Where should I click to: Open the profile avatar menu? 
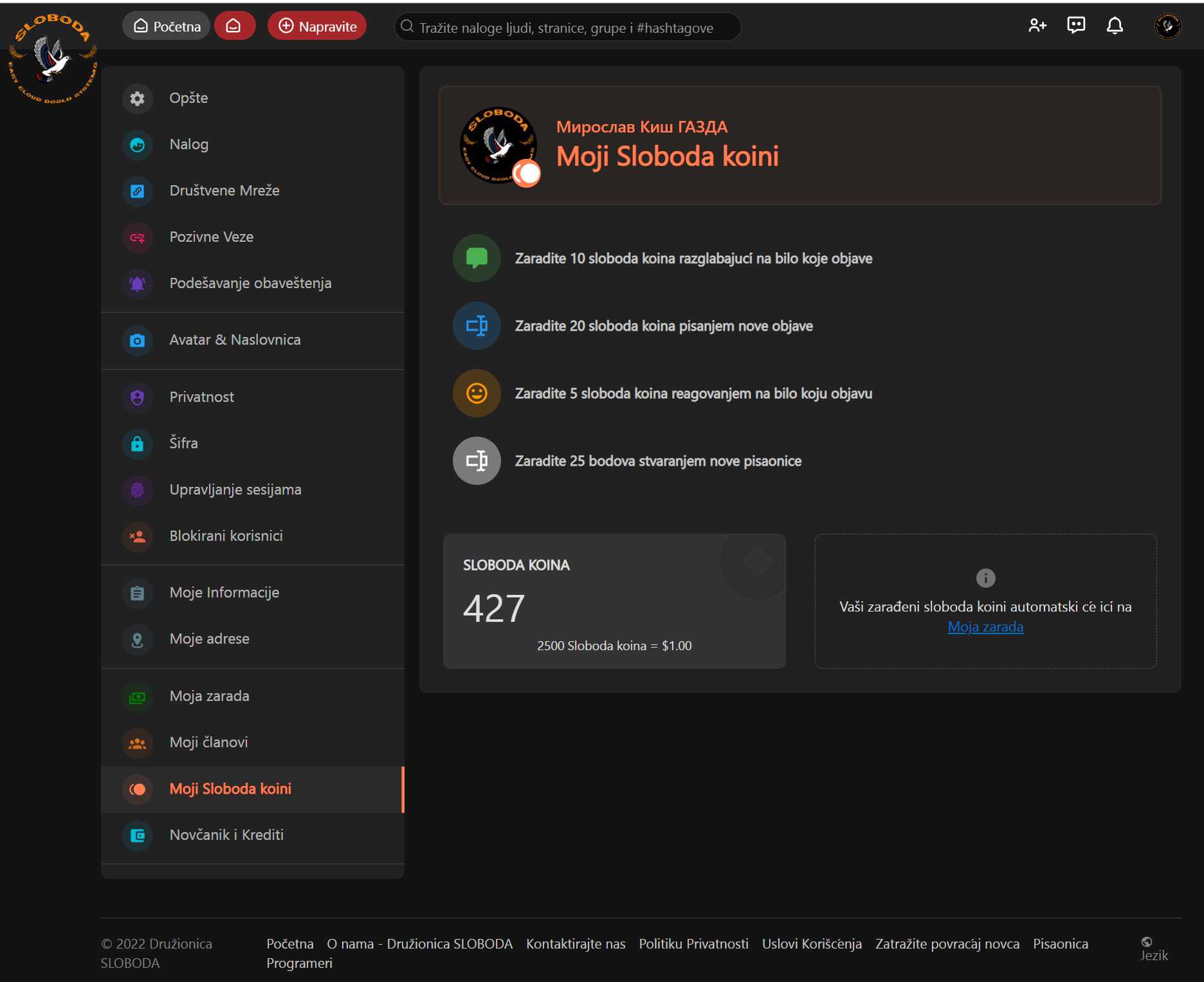point(1167,26)
